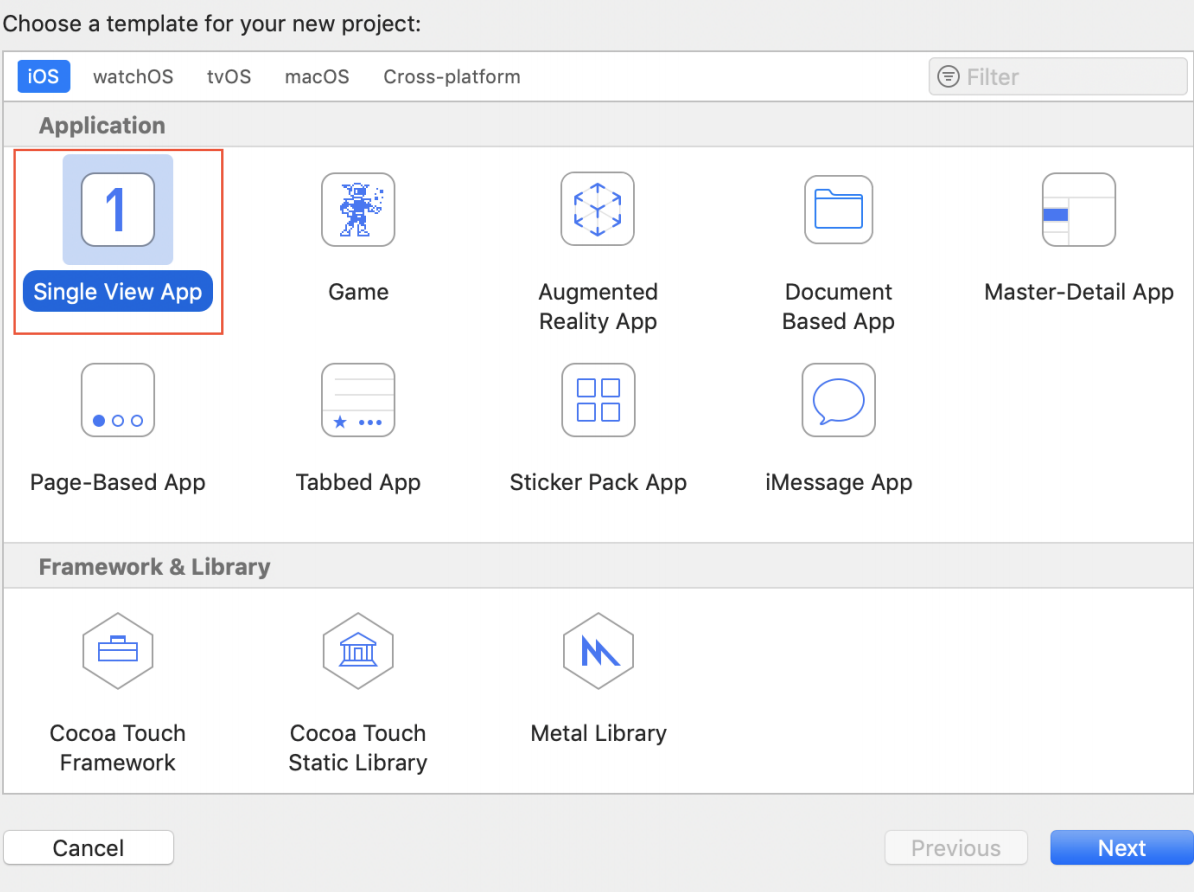Click the Previous button
Screen dimensions: 1194x892
pyautogui.click(x=956, y=847)
